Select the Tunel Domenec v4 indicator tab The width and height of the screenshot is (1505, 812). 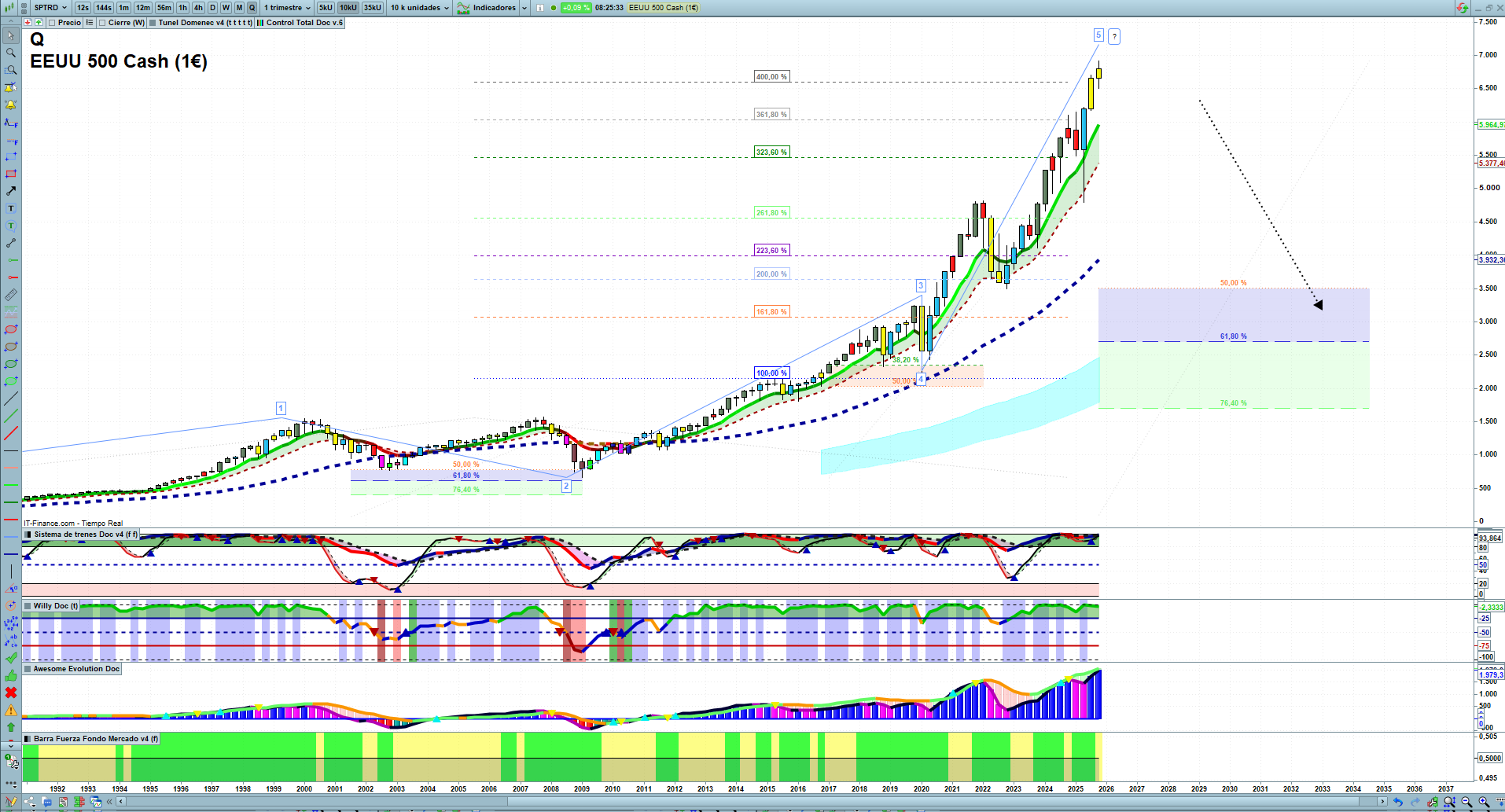click(201, 23)
